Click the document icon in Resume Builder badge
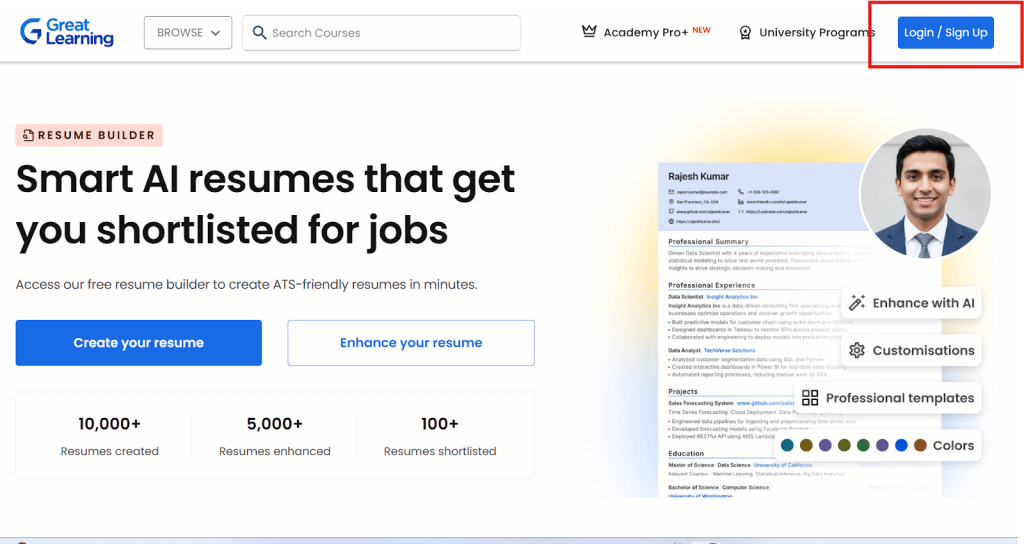 click(x=28, y=136)
